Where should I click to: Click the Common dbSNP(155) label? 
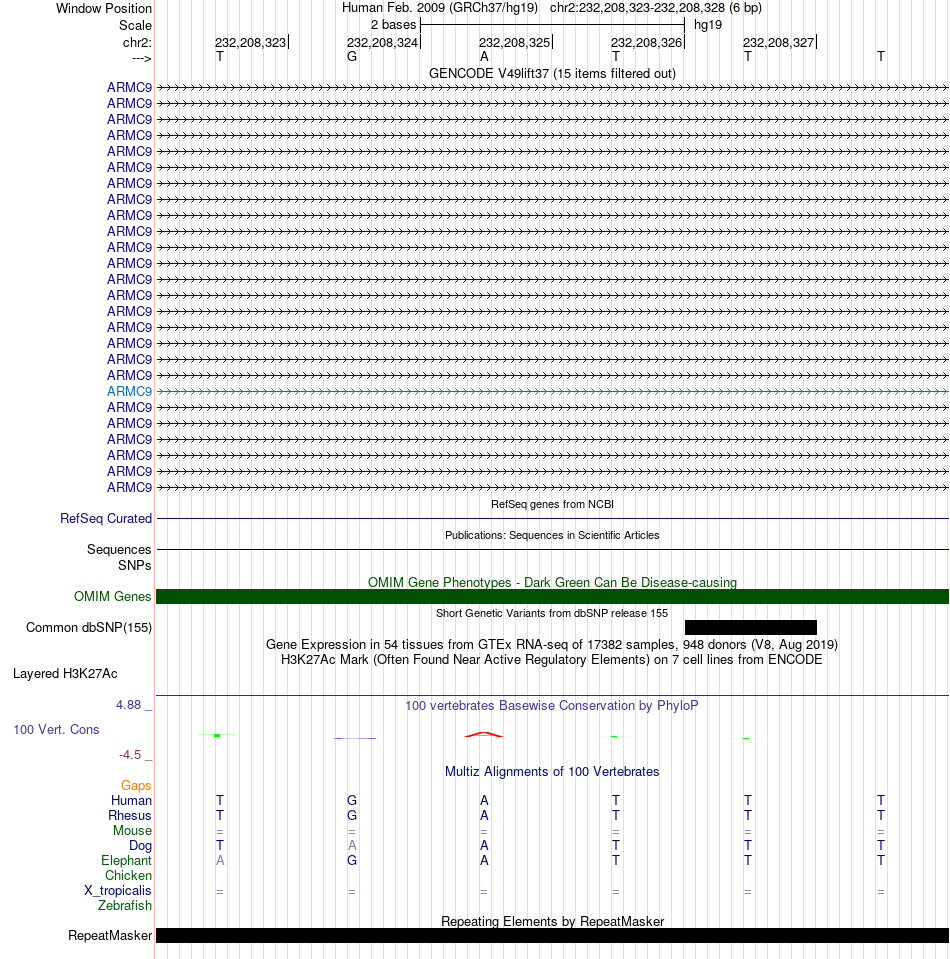[89, 628]
